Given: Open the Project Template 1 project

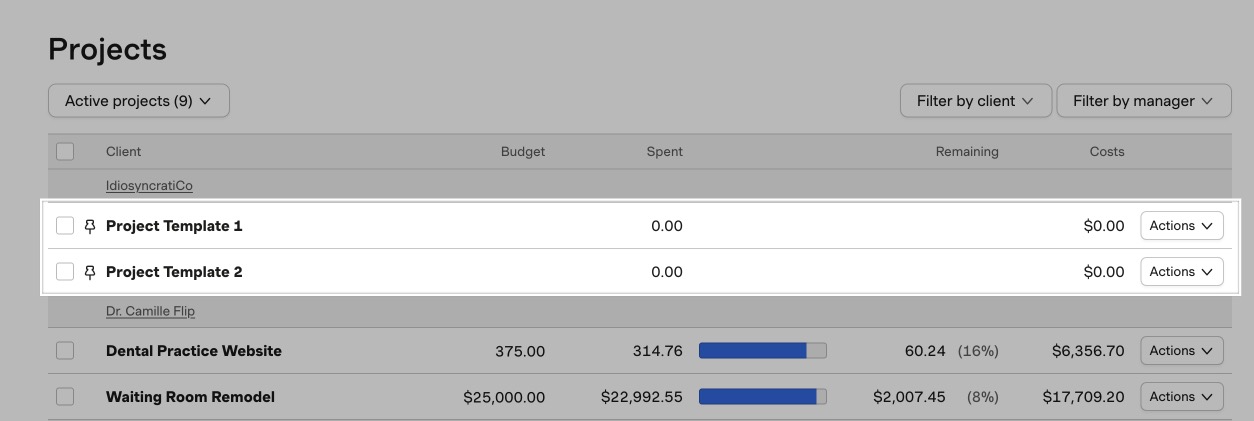Looking at the screenshot, I should coord(174,226).
